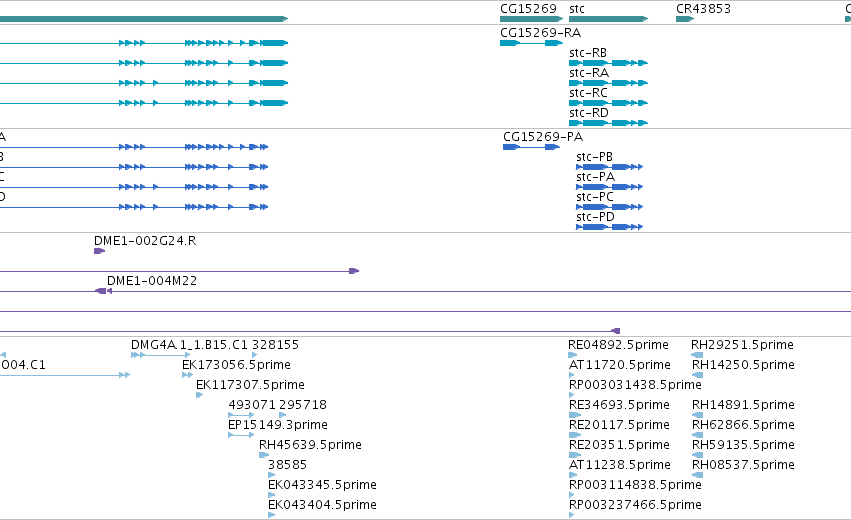Screen dimensions: 851x520
Task: Select EST label RE20117.5prime
Action: [619, 425]
